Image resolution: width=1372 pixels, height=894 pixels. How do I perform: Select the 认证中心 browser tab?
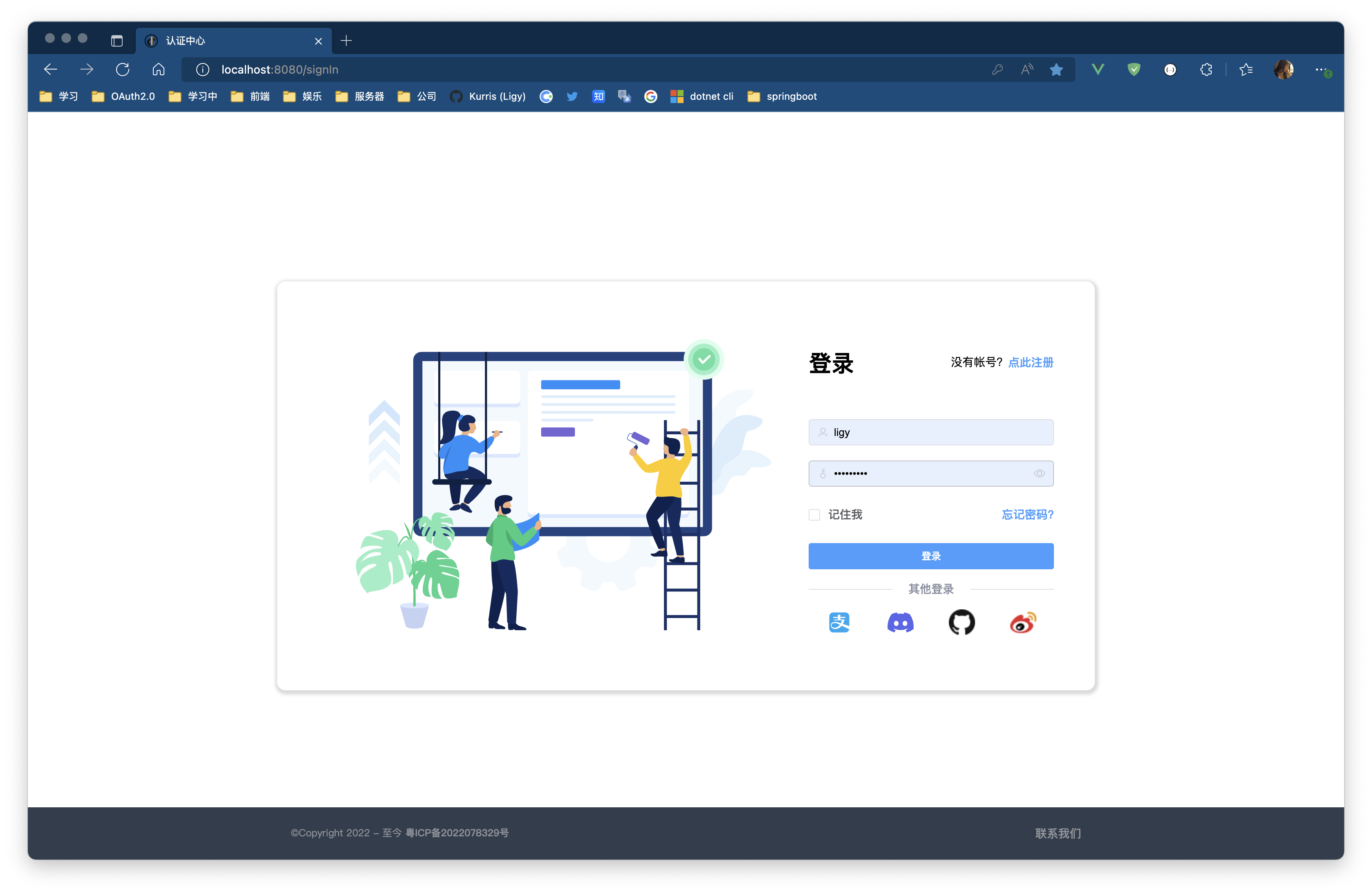coord(233,41)
